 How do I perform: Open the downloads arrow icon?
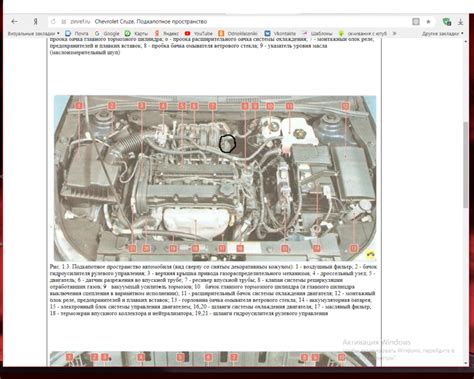click(460, 22)
